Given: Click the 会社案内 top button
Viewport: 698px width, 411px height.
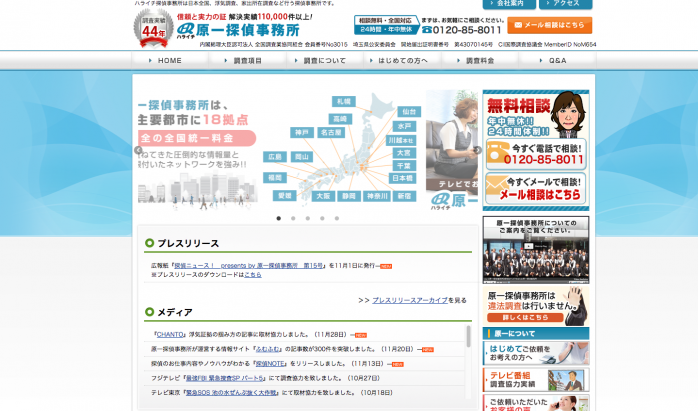Looking at the screenshot, I should (x=509, y=4).
